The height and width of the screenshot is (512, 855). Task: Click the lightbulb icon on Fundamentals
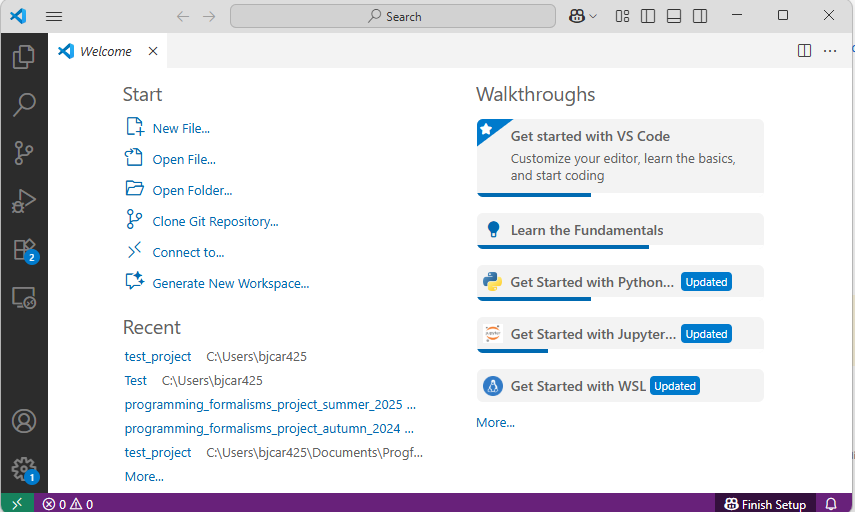tap(493, 230)
